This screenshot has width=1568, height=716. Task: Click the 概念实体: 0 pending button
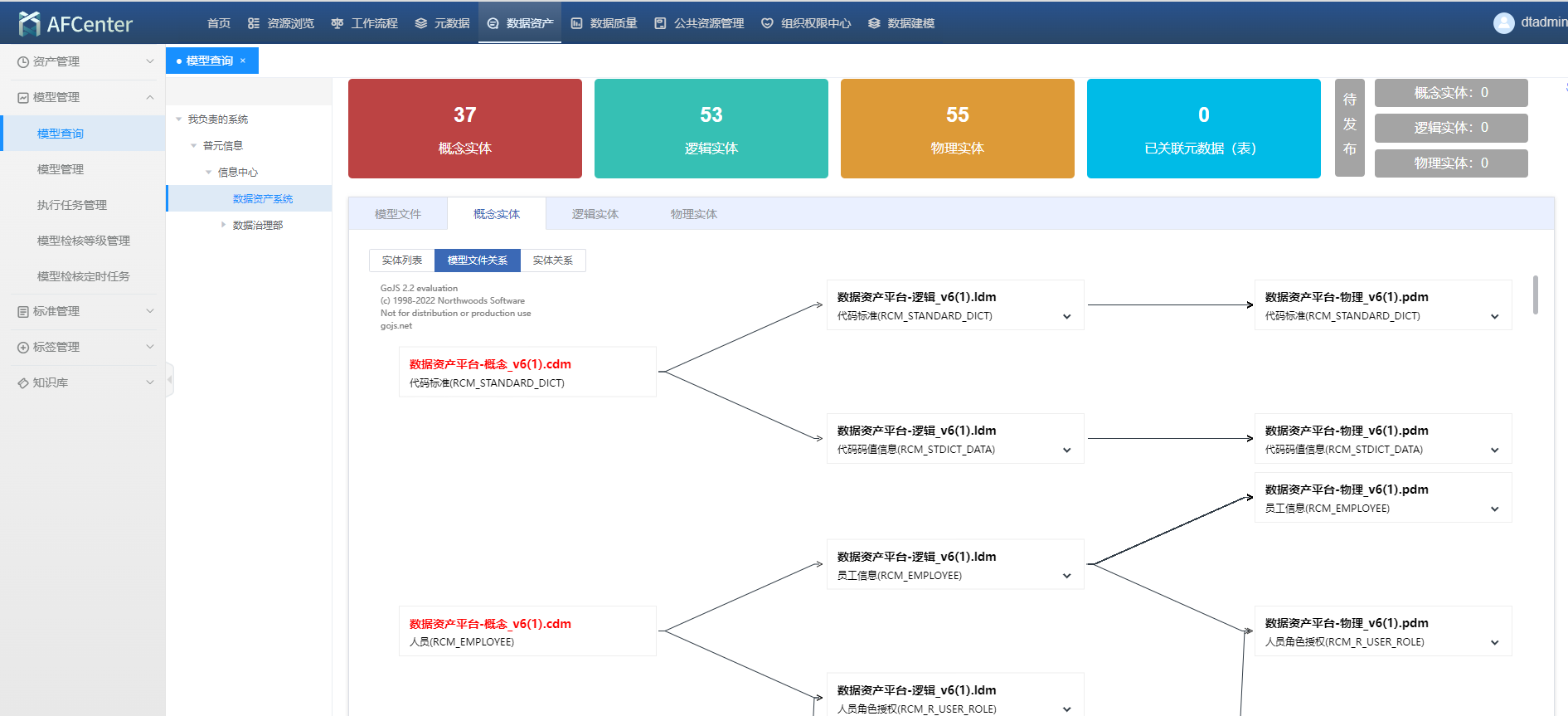[x=1451, y=93]
